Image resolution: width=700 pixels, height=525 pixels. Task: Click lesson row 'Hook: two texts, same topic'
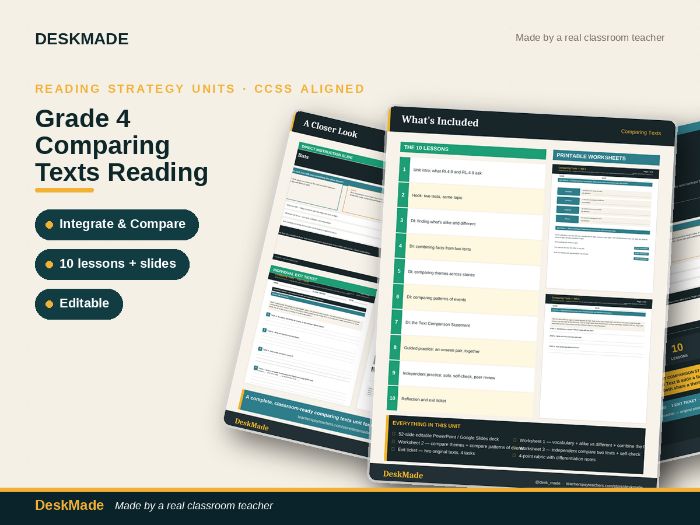pos(476,198)
